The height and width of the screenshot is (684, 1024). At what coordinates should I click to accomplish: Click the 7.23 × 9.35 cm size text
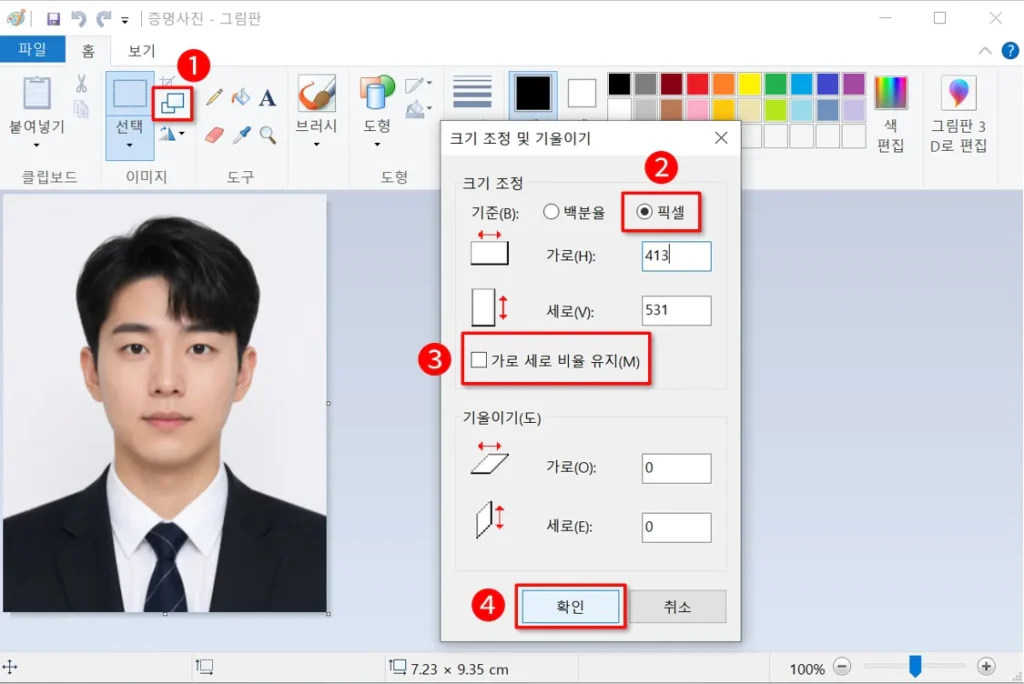459,669
